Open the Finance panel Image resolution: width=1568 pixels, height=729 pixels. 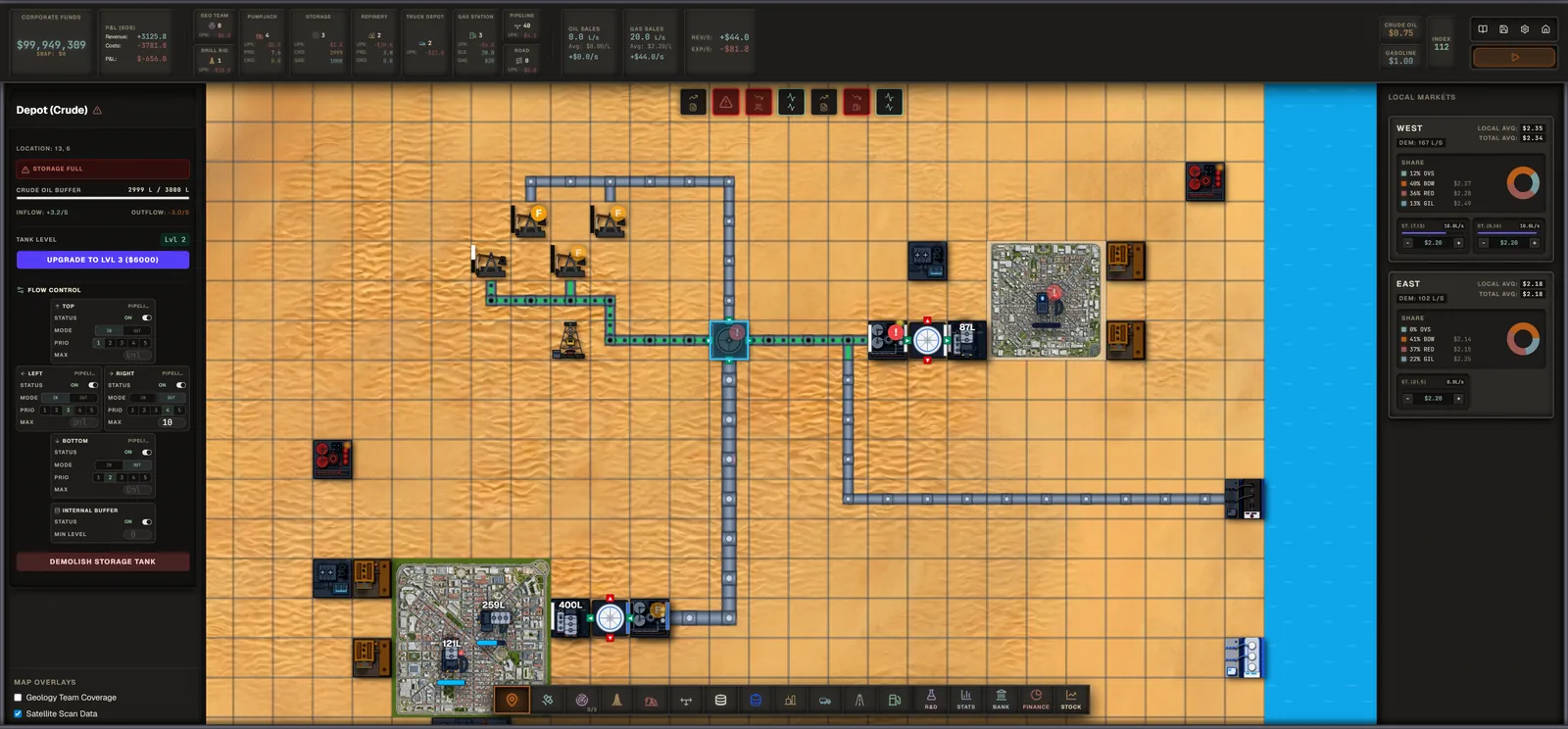[1036, 700]
